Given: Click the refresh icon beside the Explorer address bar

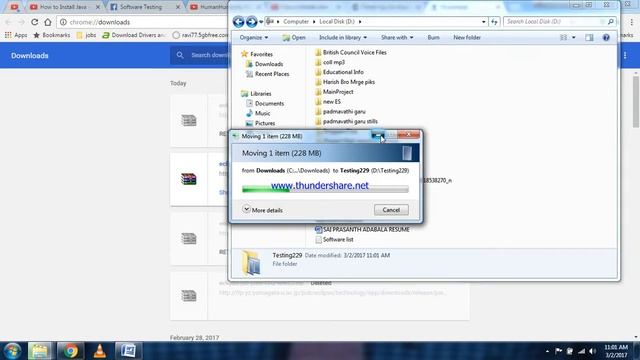Looking at the screenshot, I should click(494, 22).
